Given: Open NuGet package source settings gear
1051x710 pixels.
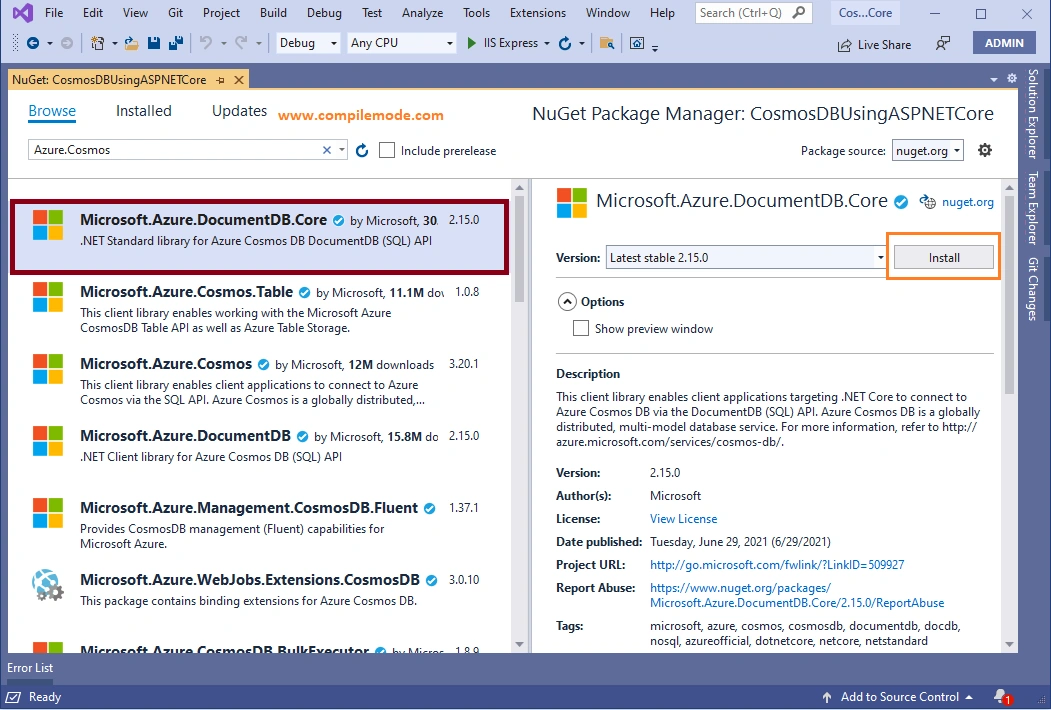Looking at the screenshot, I should (x=985, y=150).
